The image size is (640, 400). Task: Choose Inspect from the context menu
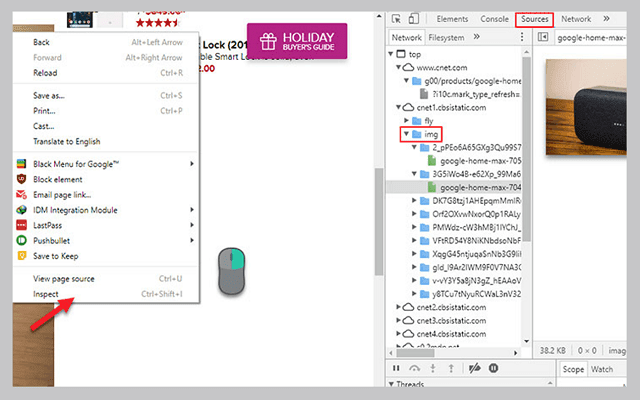46,294
